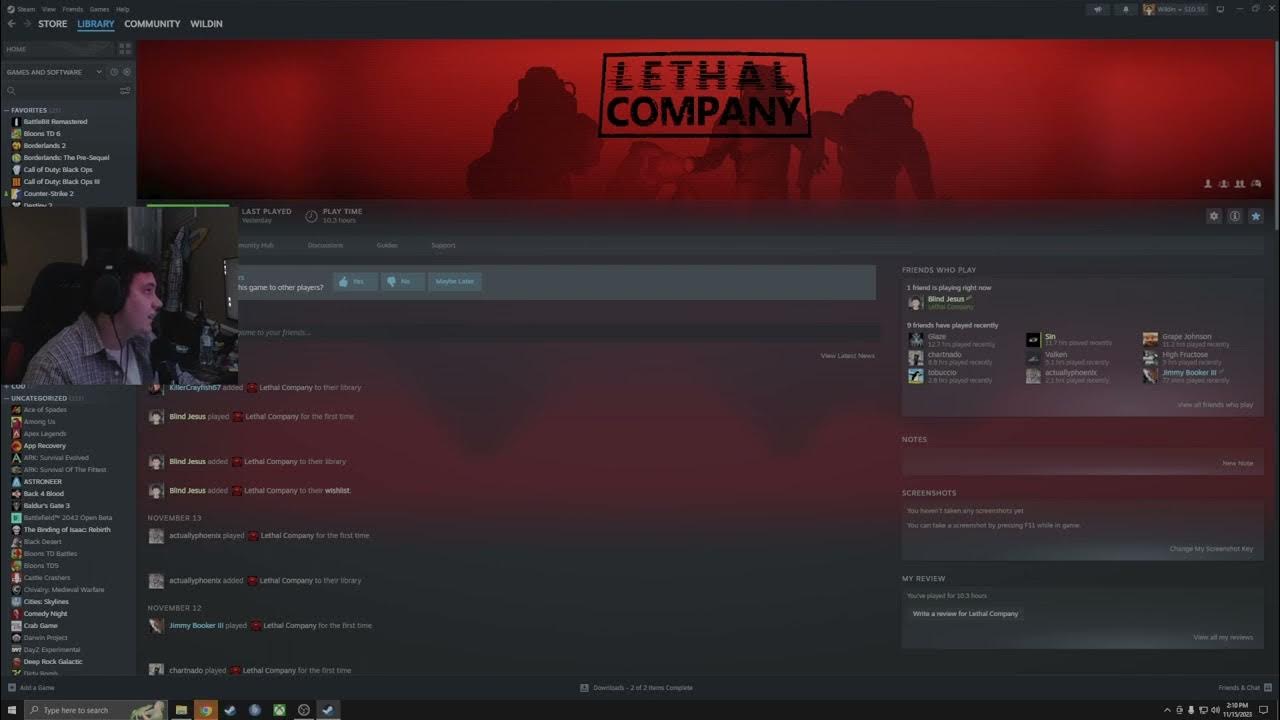Select Call of Duty: Black Ops III
1280x720 pixels.
pyautogui.click(x=61, y=182)
